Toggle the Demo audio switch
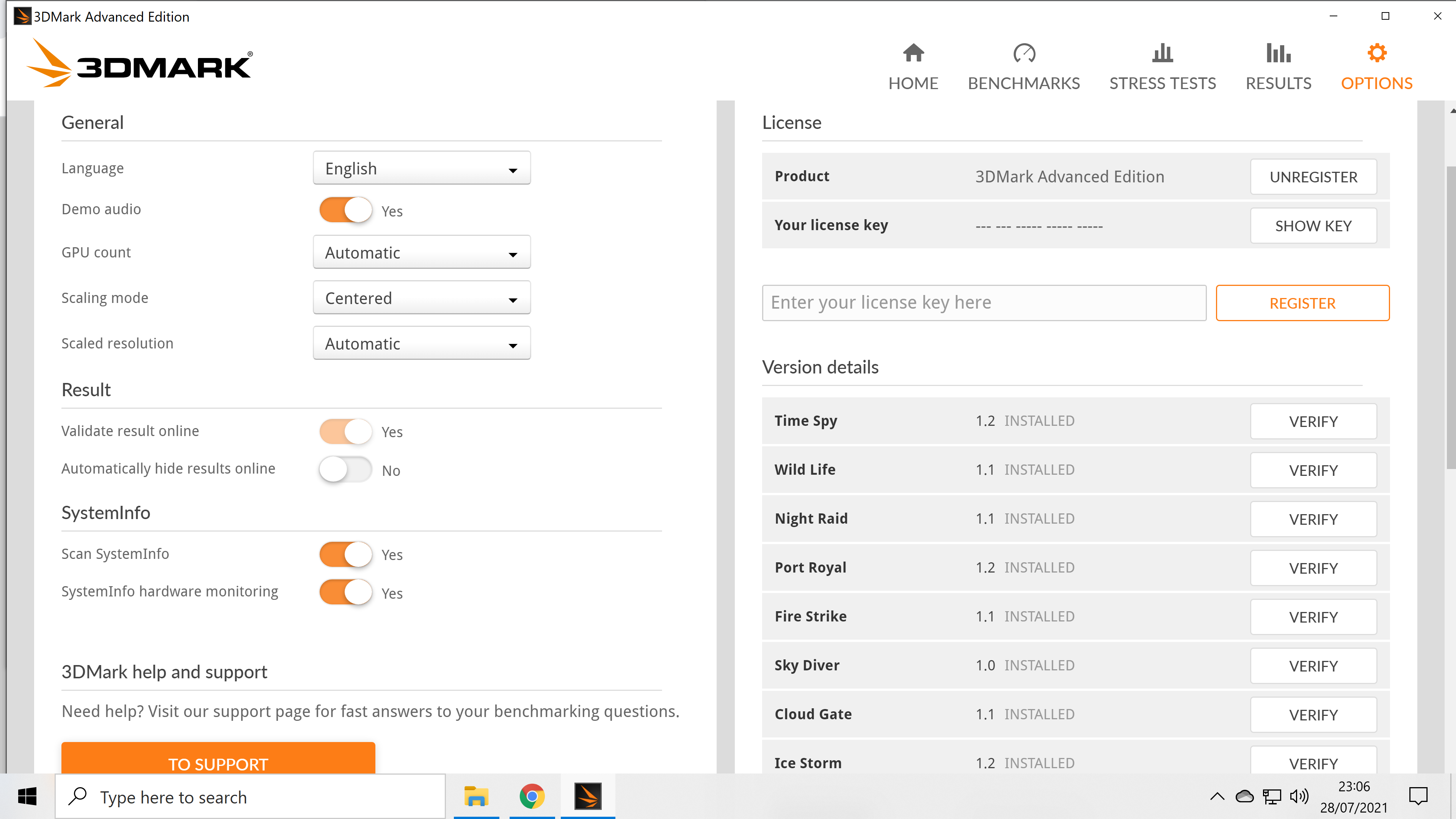1456x819 pixels. pyautogui.click(x=345, y=210)
